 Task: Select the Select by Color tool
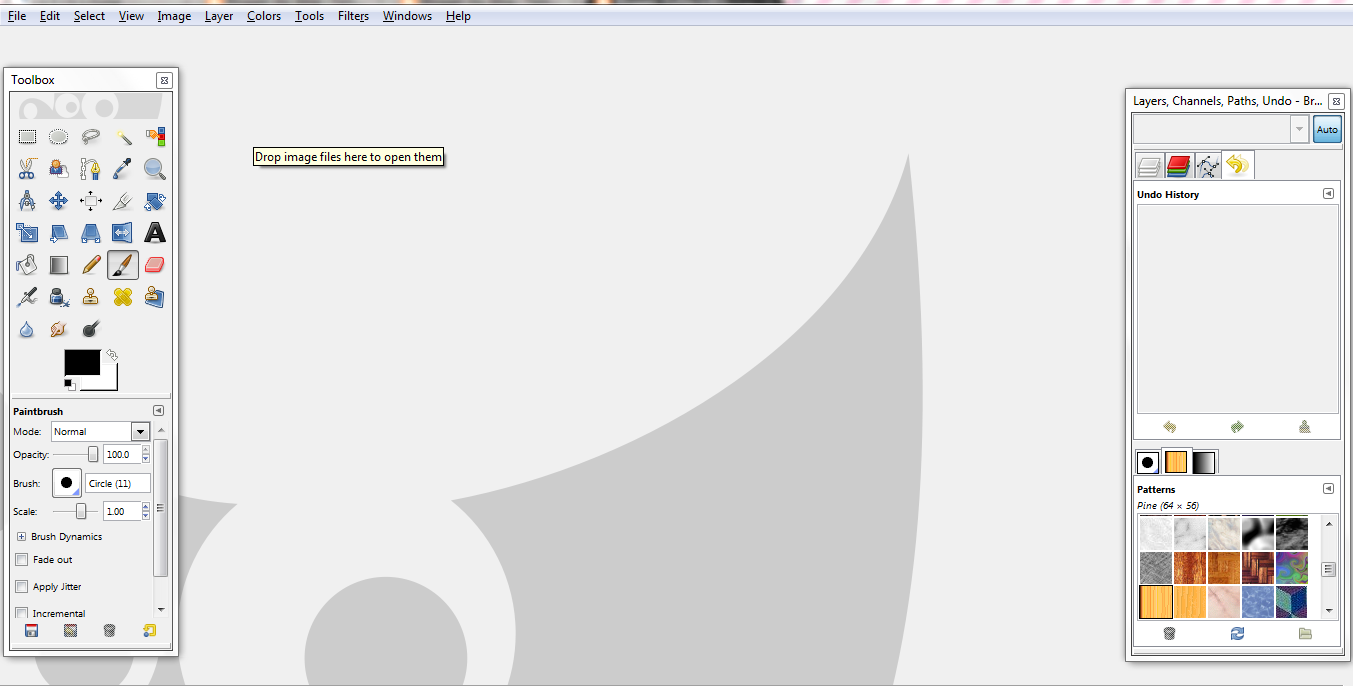[x=155, y=137]
